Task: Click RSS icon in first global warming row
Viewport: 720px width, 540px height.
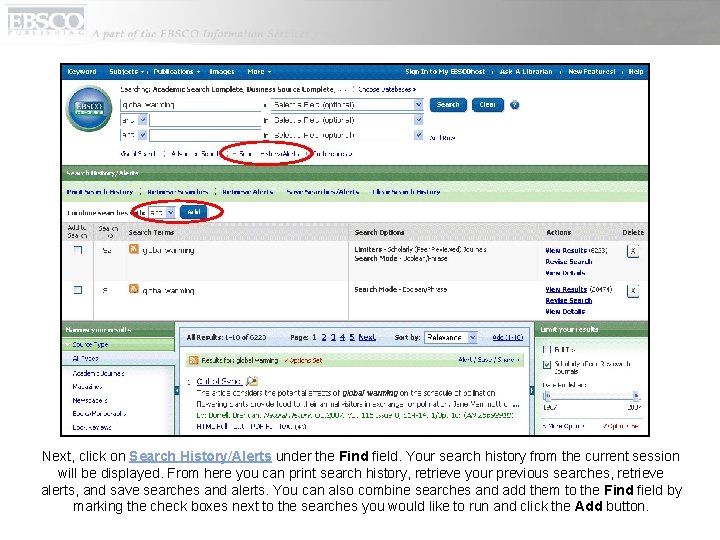Action: tap(134, 249)
